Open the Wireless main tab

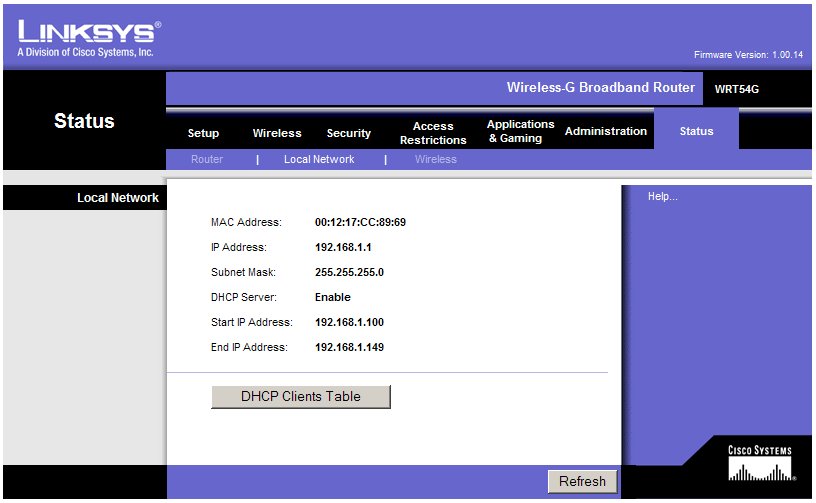(277, 133)
